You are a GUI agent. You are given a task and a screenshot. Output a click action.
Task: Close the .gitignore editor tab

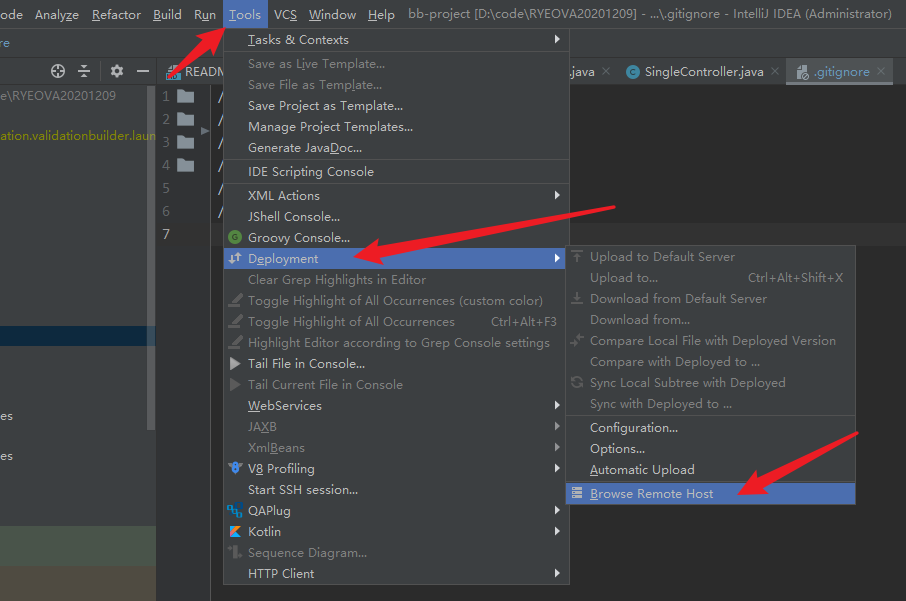(881, 71)
